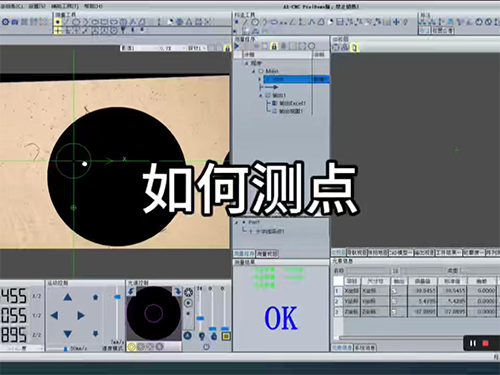The image size is (500, 375).
Task: Toggle output checkbox in Z coordinate row
Action: pyautogui.click(x=394, y=312)
